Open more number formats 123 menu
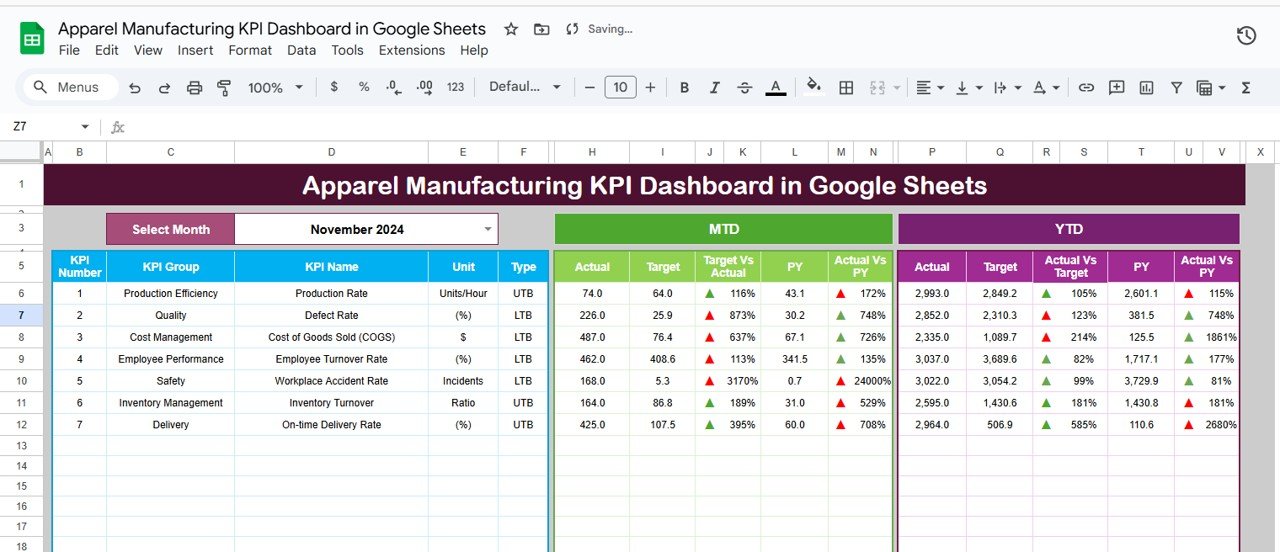 (456, 87)
